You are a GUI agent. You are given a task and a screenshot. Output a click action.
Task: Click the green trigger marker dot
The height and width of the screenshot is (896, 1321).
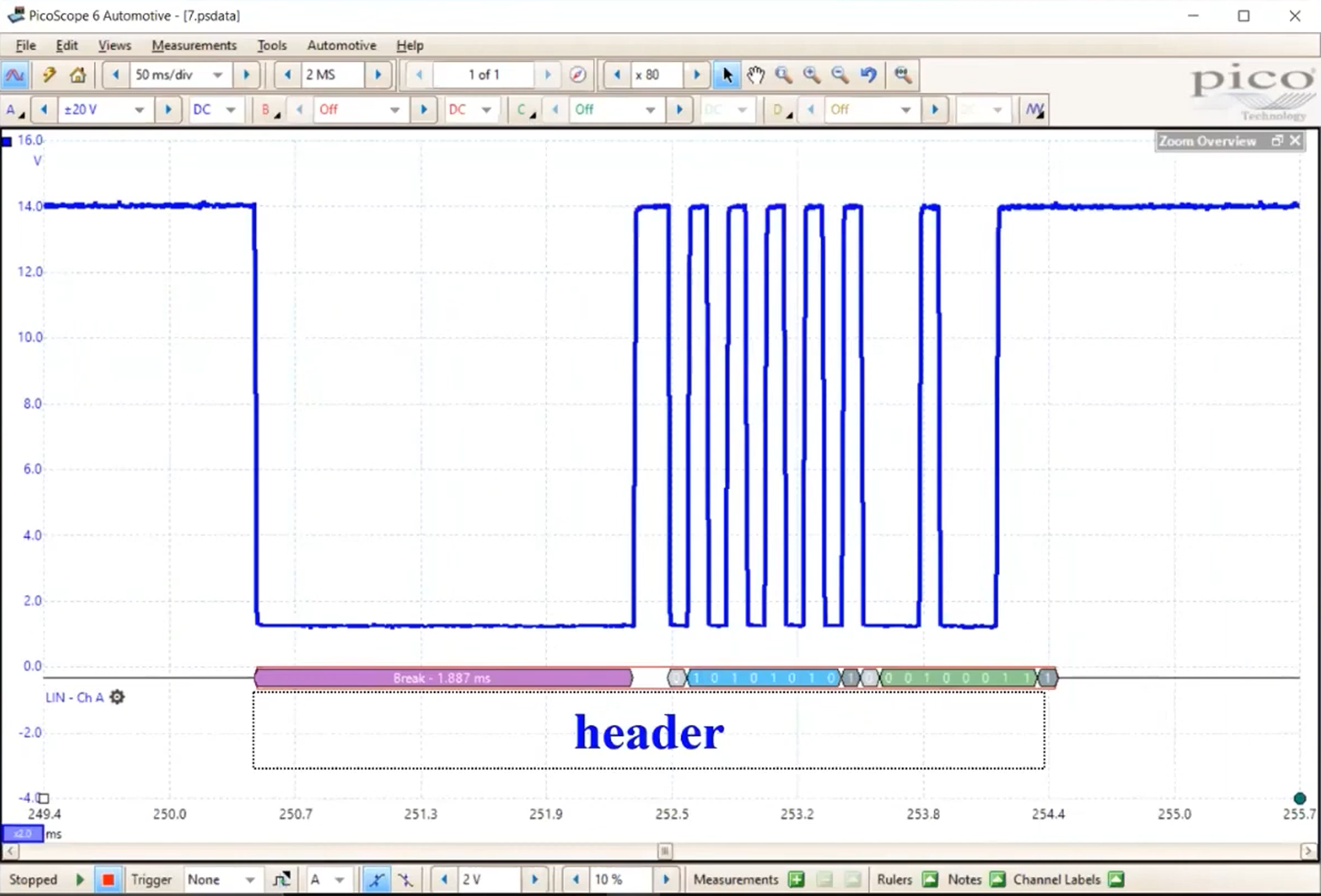pos(1299,798)
